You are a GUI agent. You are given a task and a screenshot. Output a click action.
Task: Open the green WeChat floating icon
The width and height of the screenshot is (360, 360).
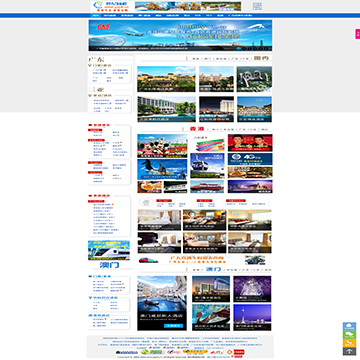(x=349, y=335)
